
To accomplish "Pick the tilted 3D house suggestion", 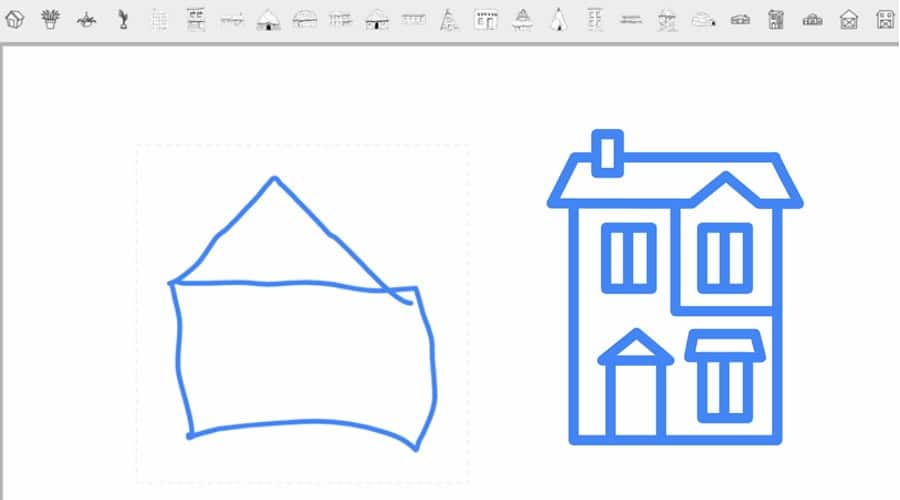I will 14,20.
